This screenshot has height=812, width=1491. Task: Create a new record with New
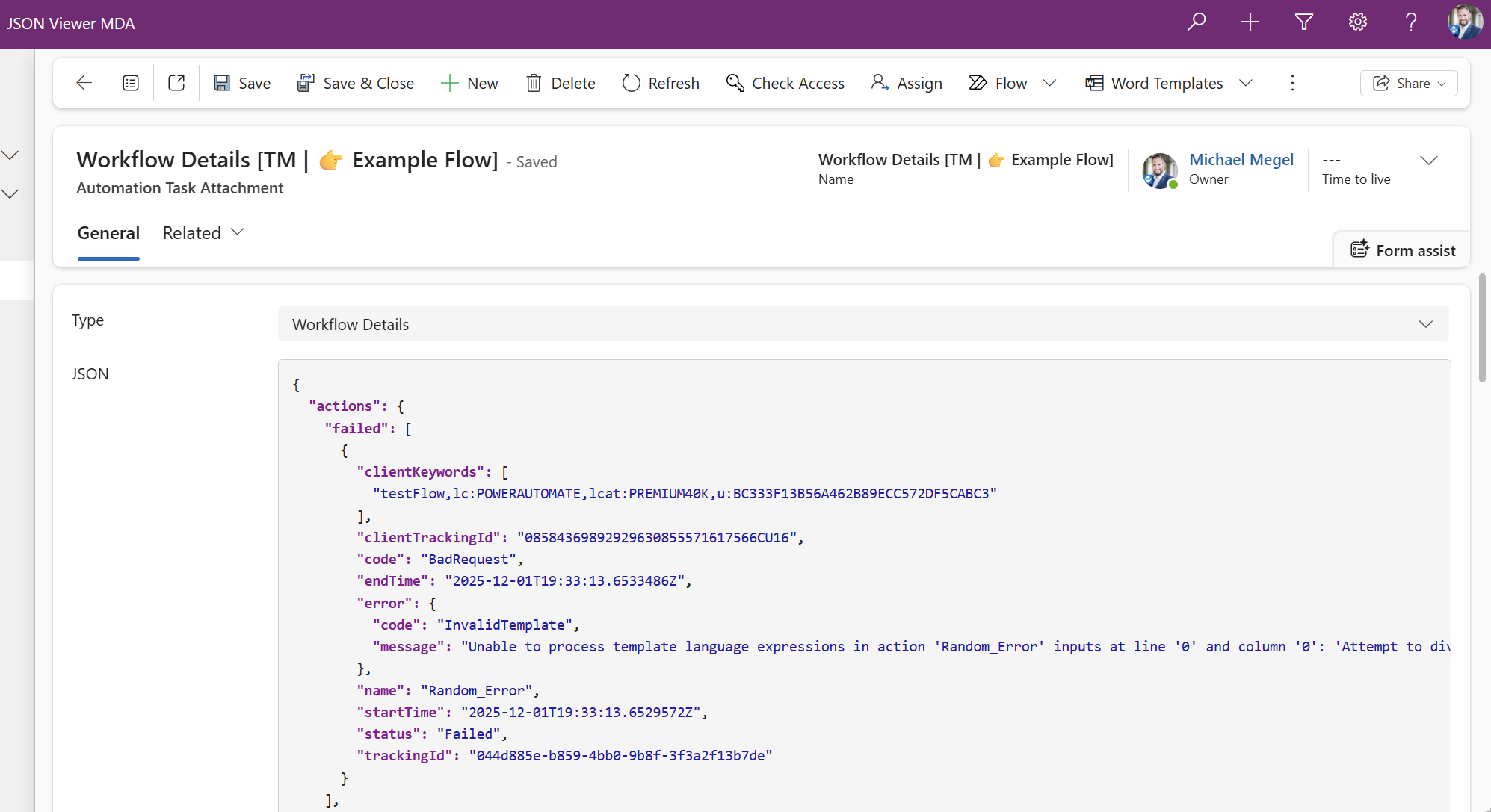[x=469, y=83]
